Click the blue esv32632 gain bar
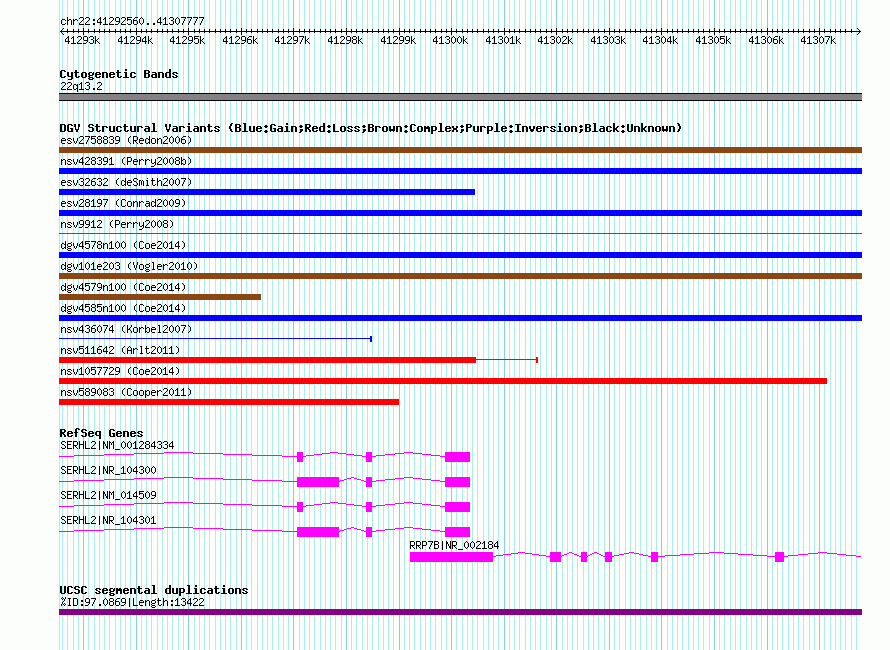 point(267,192)
